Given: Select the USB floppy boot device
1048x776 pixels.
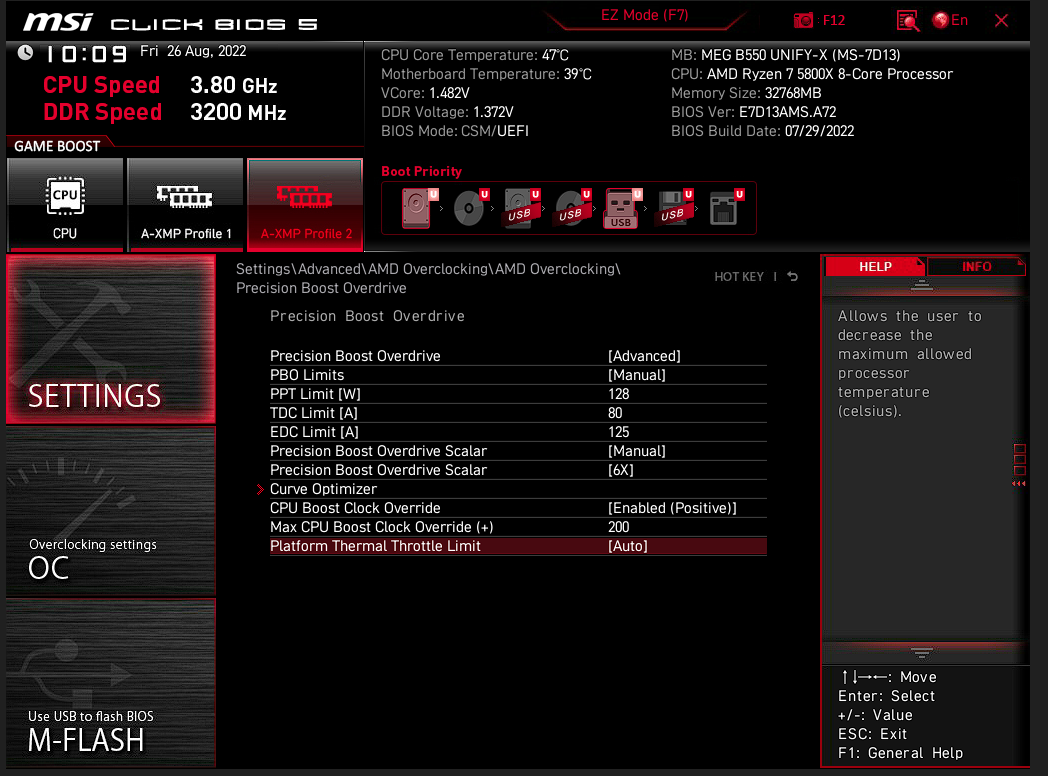Looking at the screenshot, I should click(674, 208).
